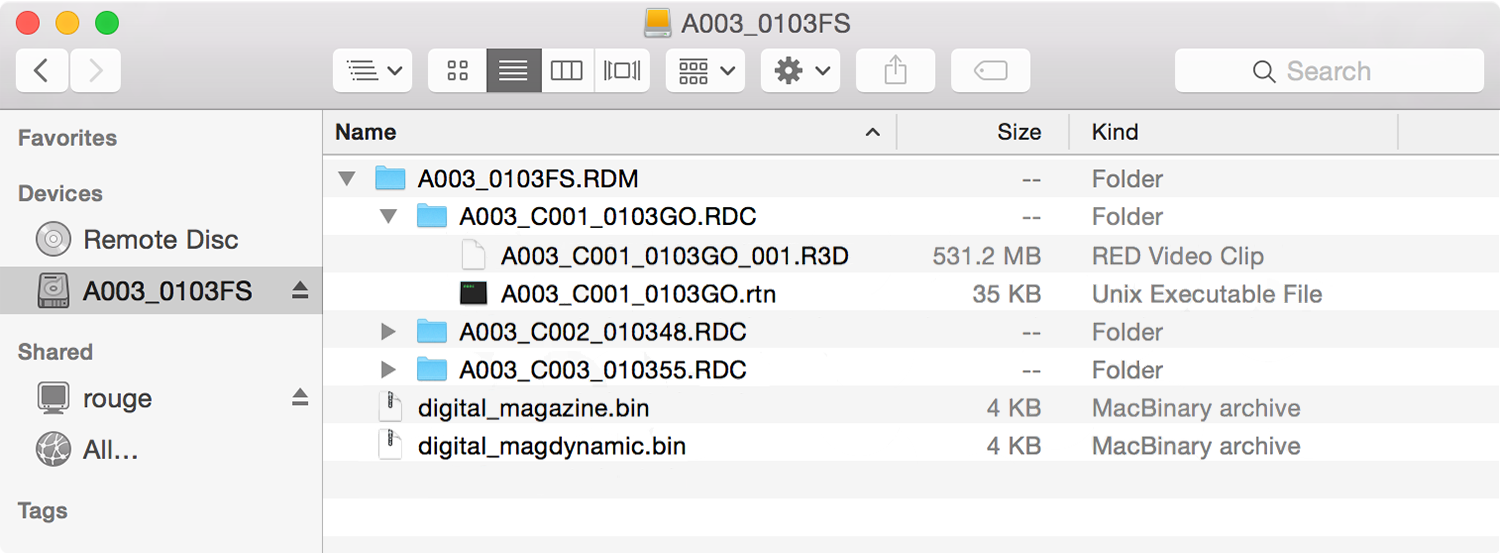Click the All… network globe icon
Viewport: 1500px width, 553px height.
click(x=53, y=450)
